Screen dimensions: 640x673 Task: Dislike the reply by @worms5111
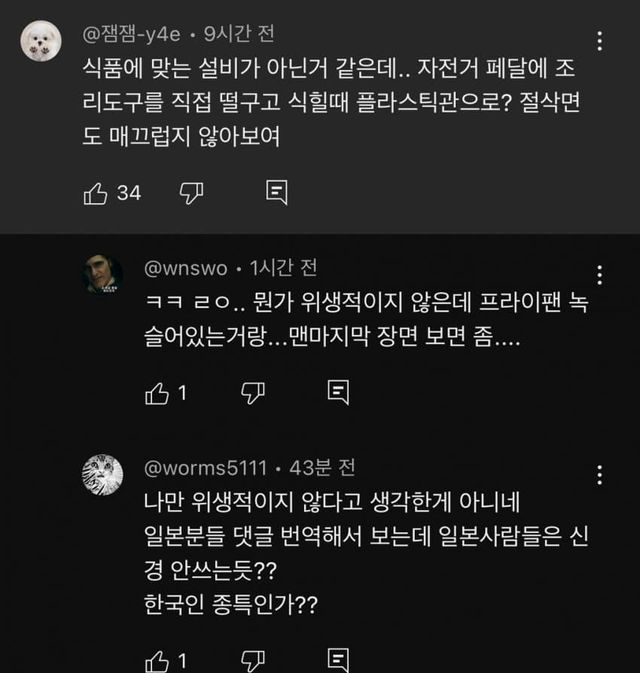[x=252, y=660]
